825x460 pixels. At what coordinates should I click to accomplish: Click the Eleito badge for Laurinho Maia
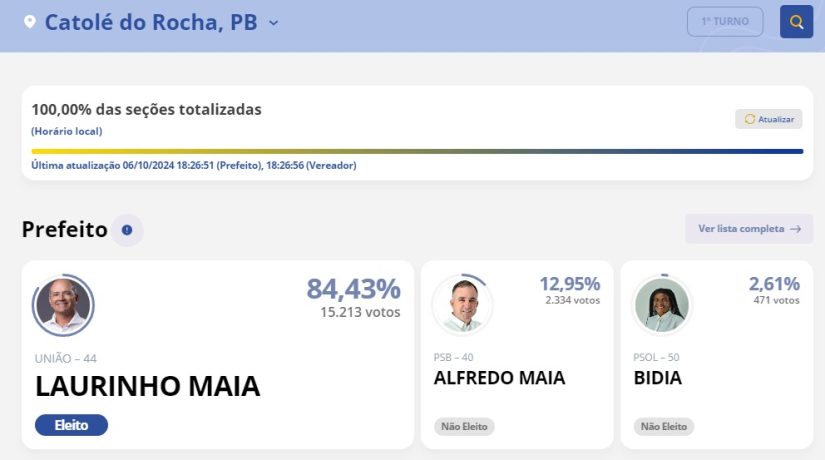pyautogui.click(x=71, y=425)
